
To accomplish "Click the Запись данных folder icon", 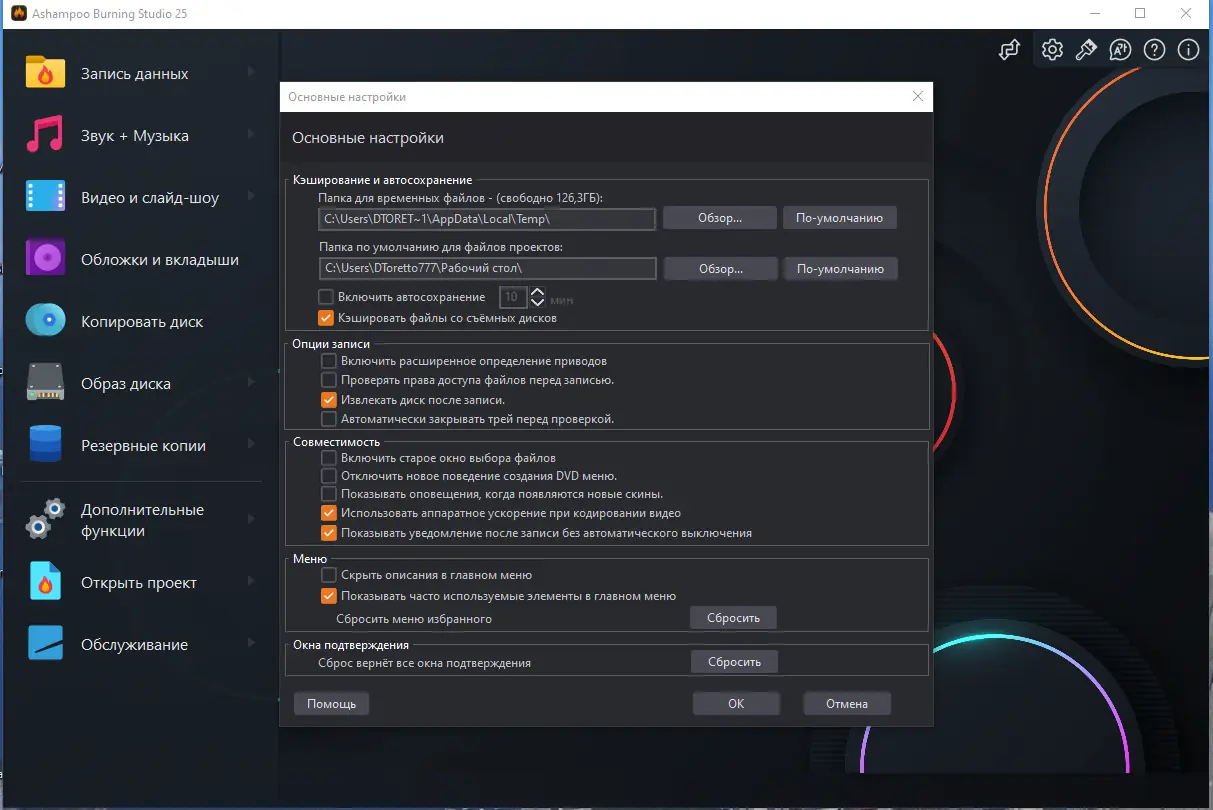I will coord(45,73).
